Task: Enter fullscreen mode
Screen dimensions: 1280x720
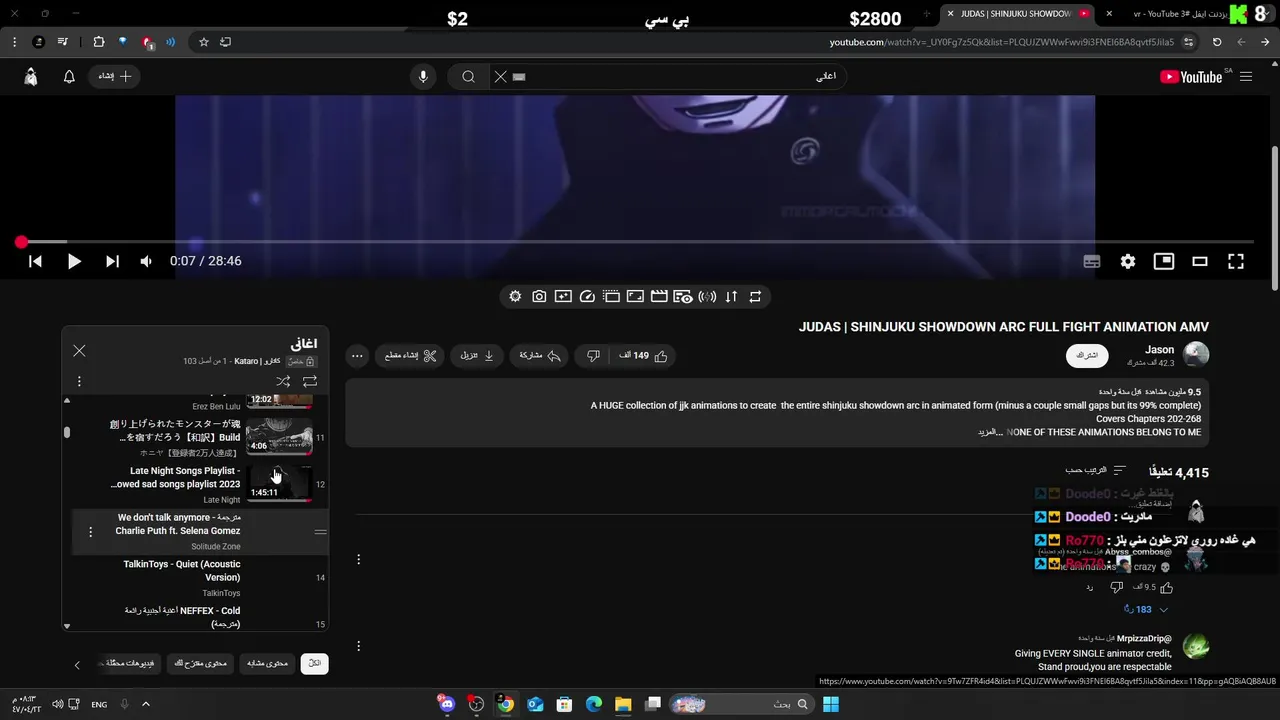Action: tap(1236, 261)
